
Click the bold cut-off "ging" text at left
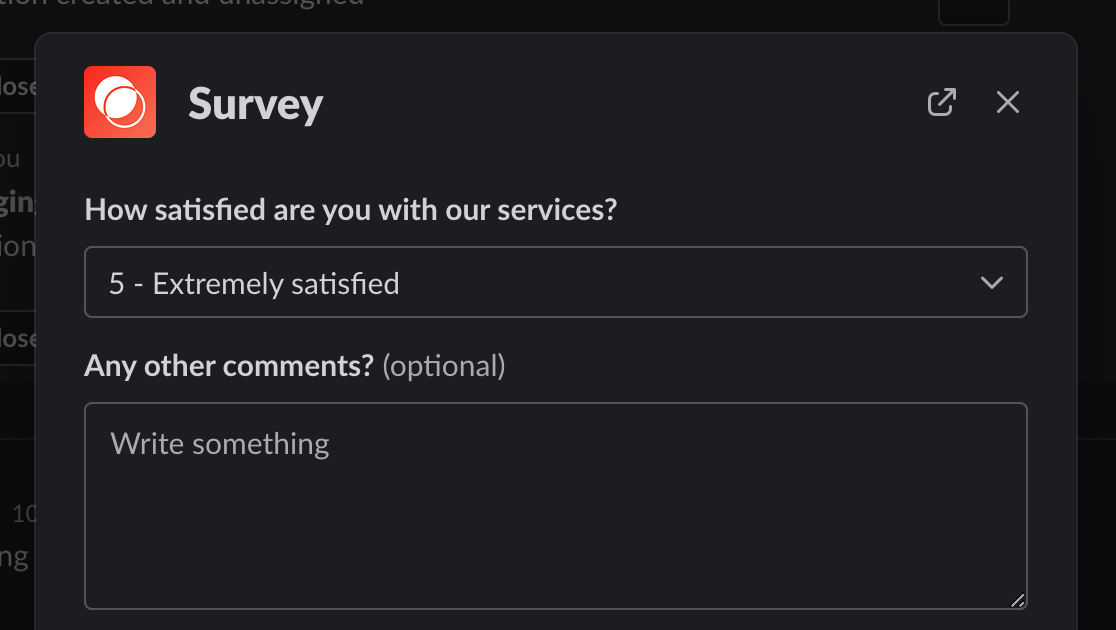(17, 202)
